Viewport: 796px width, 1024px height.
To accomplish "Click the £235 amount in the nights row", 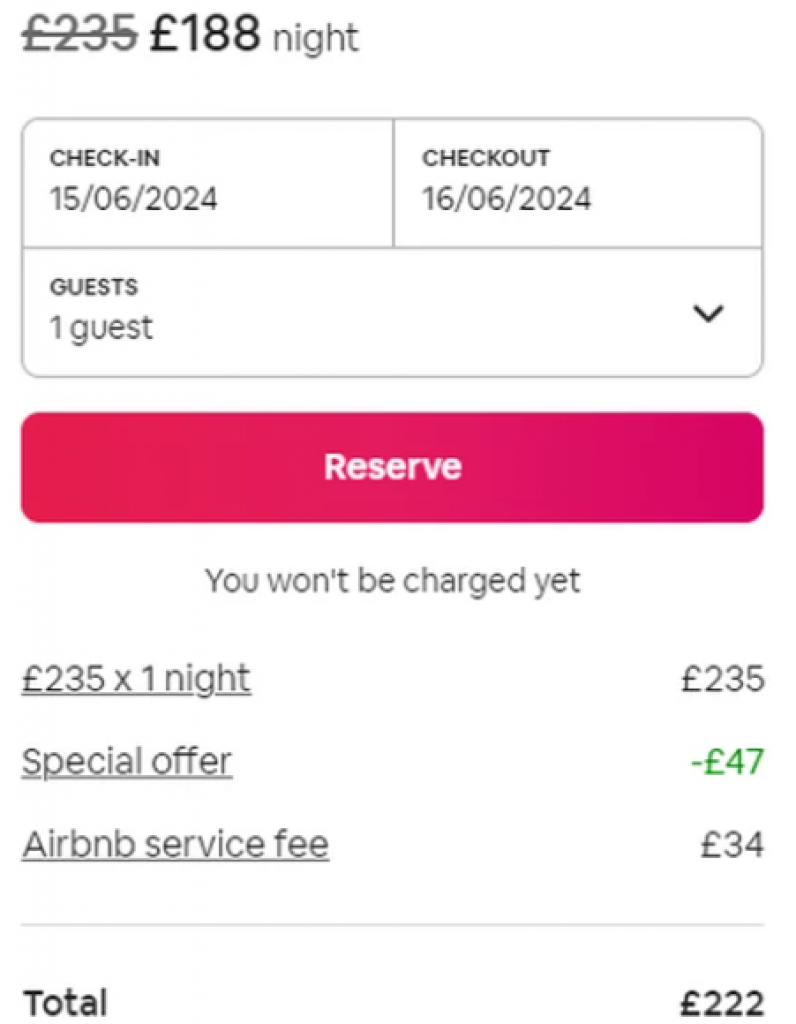I will point(723,679).
